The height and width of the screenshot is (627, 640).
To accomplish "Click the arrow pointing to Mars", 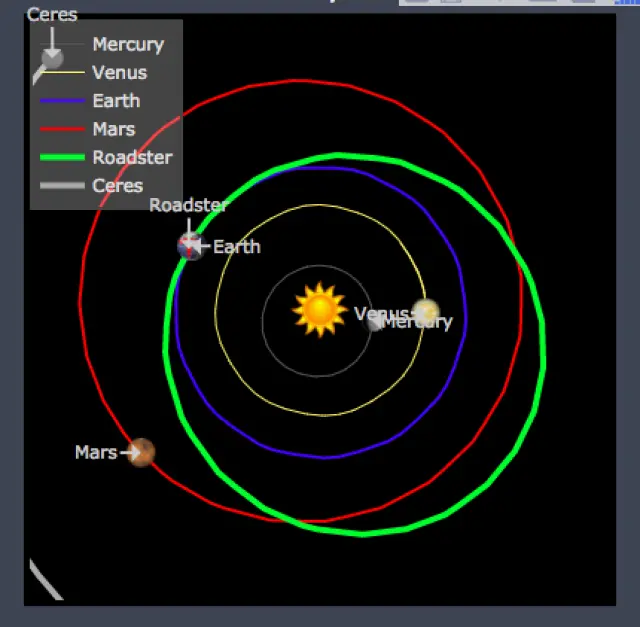I will 127,453.
